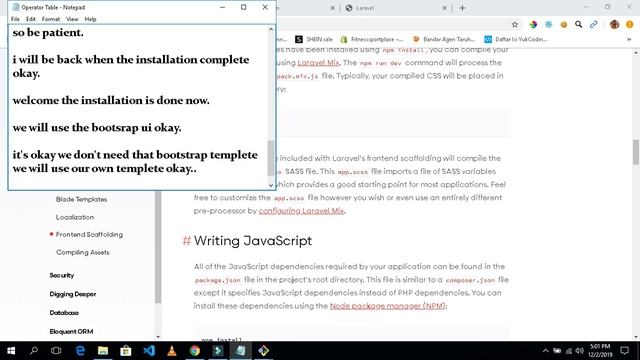This screenshot has width=640, height=360.
Task: Click the Notepad scrollbar up arrow
Action: pyautogui.click(x=271, y=29)
